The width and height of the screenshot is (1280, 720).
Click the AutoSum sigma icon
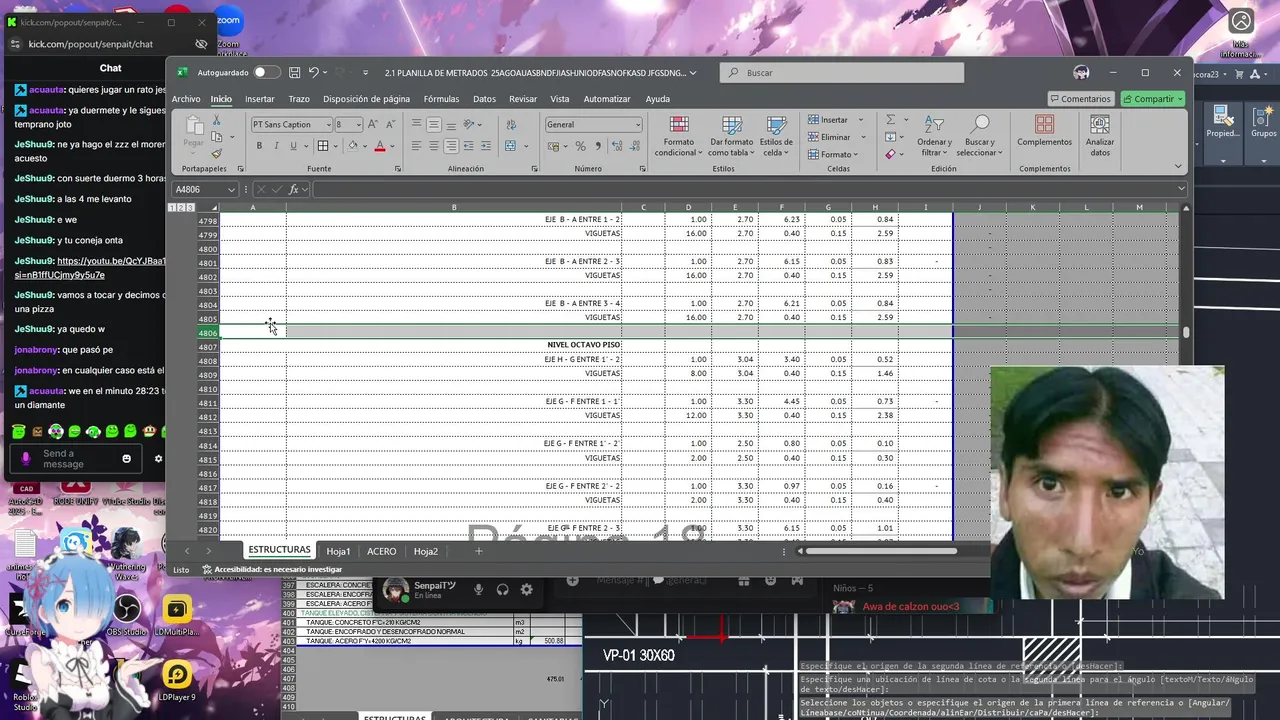[890, 120]
